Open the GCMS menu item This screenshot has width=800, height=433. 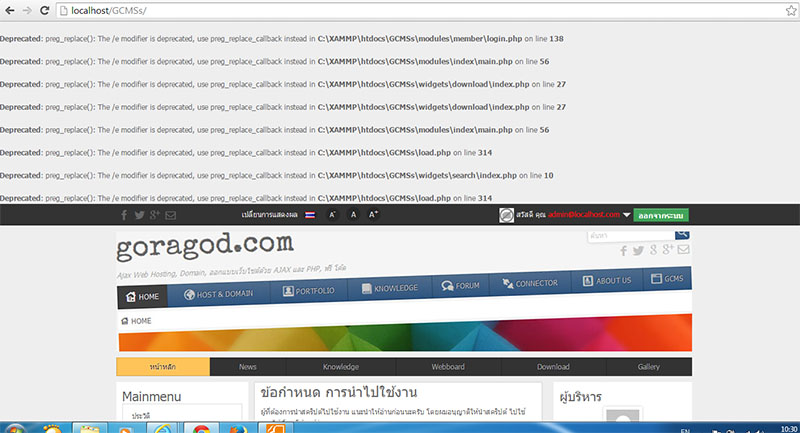(667, 278)
